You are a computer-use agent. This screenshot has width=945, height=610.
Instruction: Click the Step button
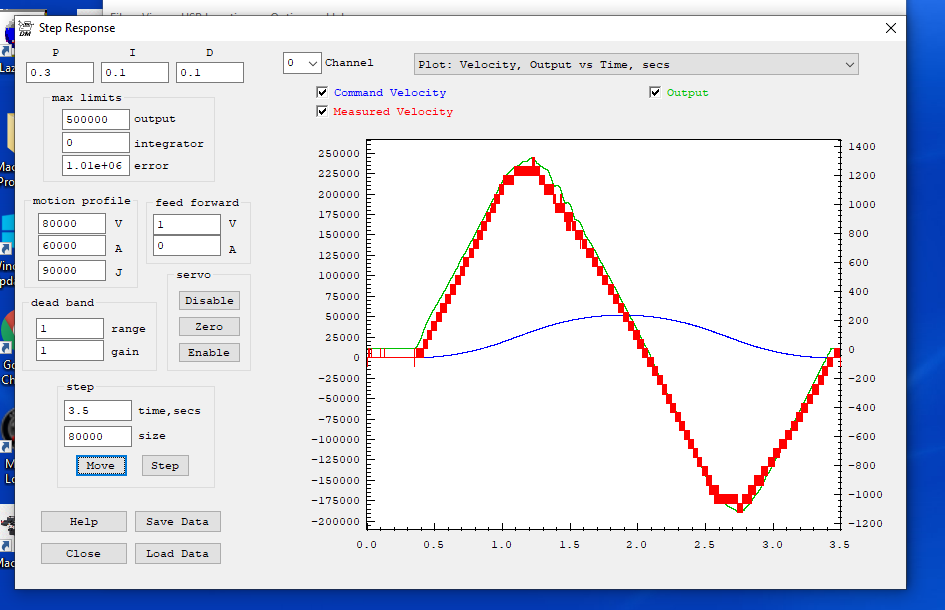click(165, 466)
